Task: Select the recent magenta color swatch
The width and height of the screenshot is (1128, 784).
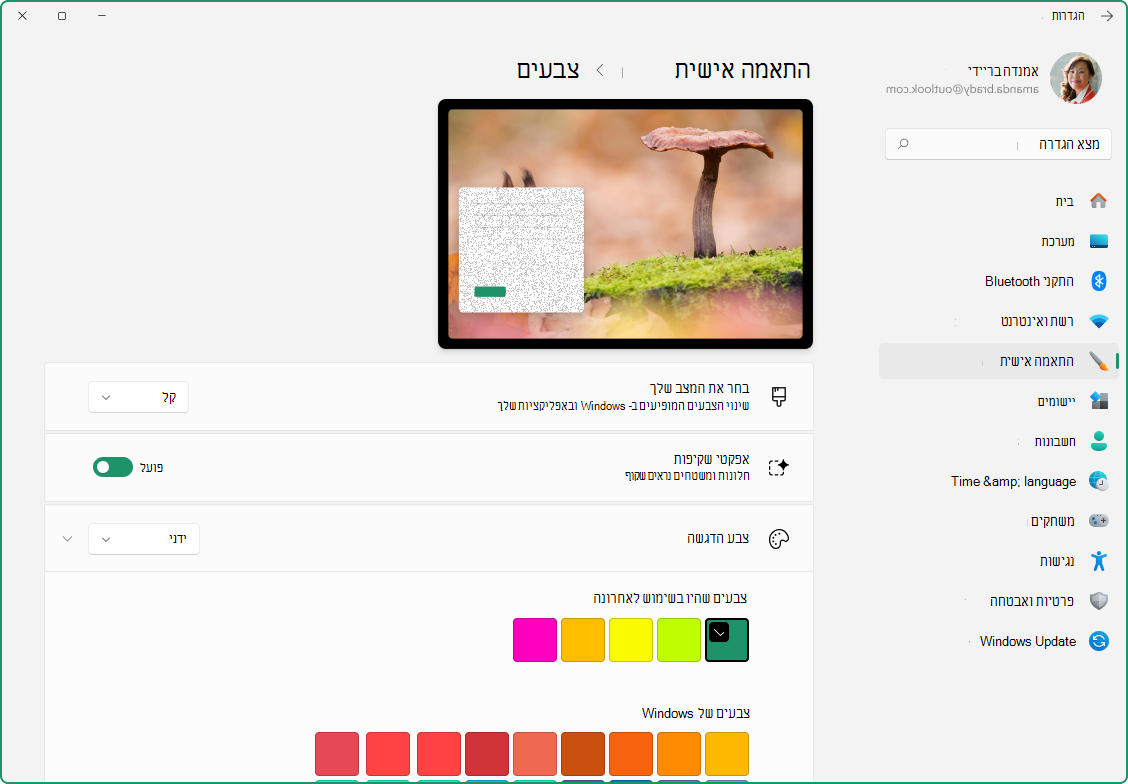Action: [535, 640]
